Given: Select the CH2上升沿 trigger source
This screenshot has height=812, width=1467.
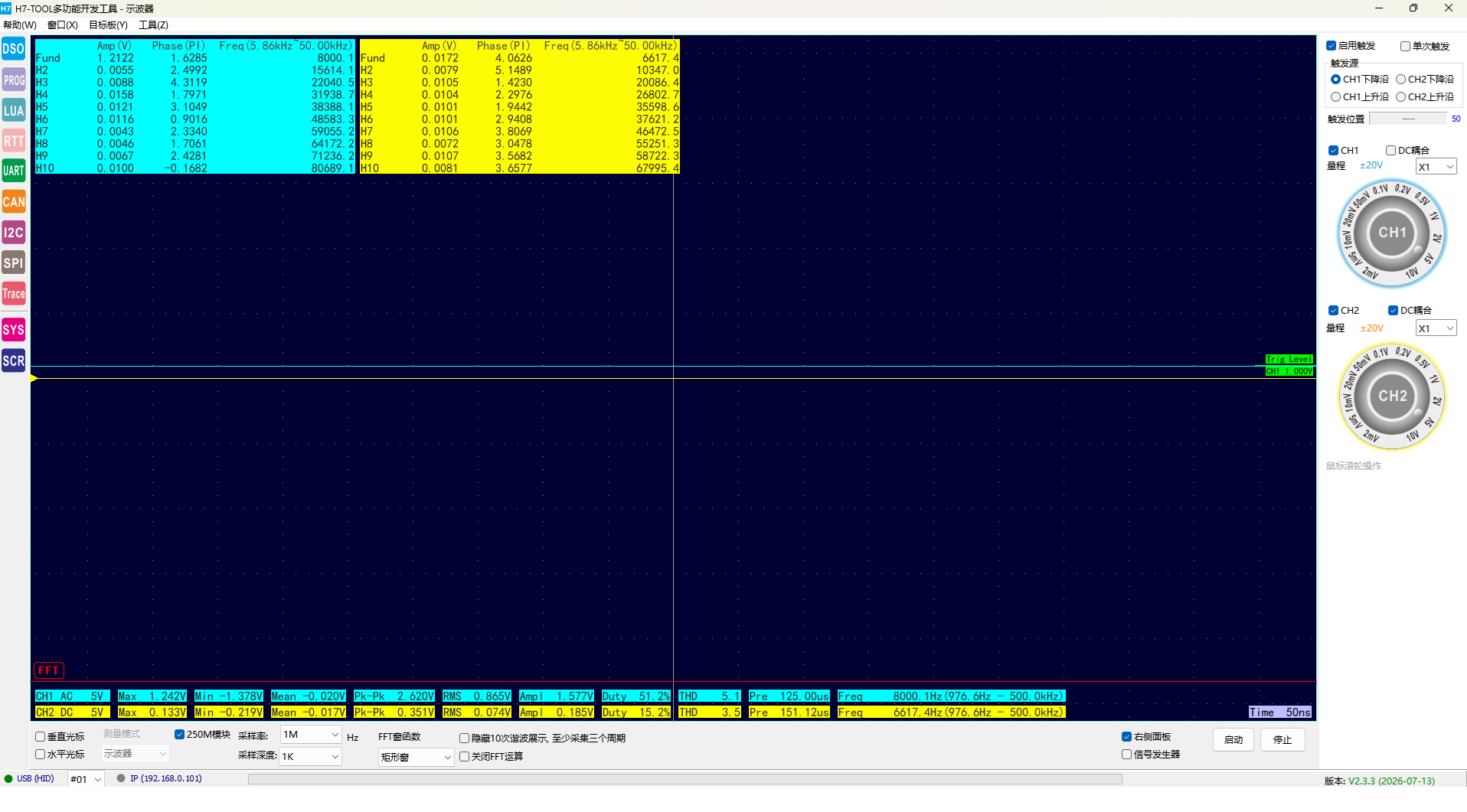Looking at the screenshot, I should point(1425,97).
